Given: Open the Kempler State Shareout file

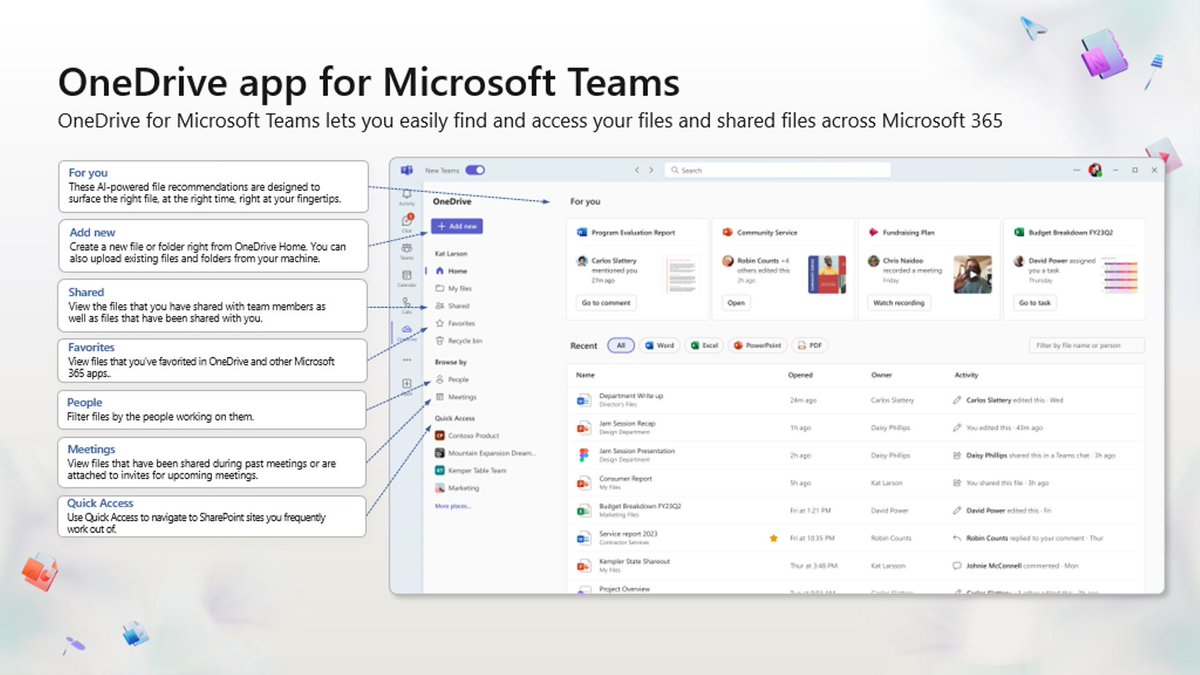Looking at the screenshot, I should point(634,561).
